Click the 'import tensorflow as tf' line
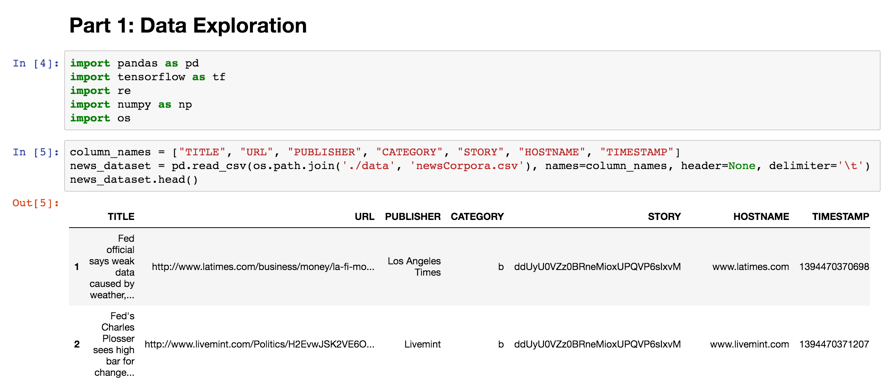Image resolution: width=887 pixels, height=383 pixels. (148, 76)
